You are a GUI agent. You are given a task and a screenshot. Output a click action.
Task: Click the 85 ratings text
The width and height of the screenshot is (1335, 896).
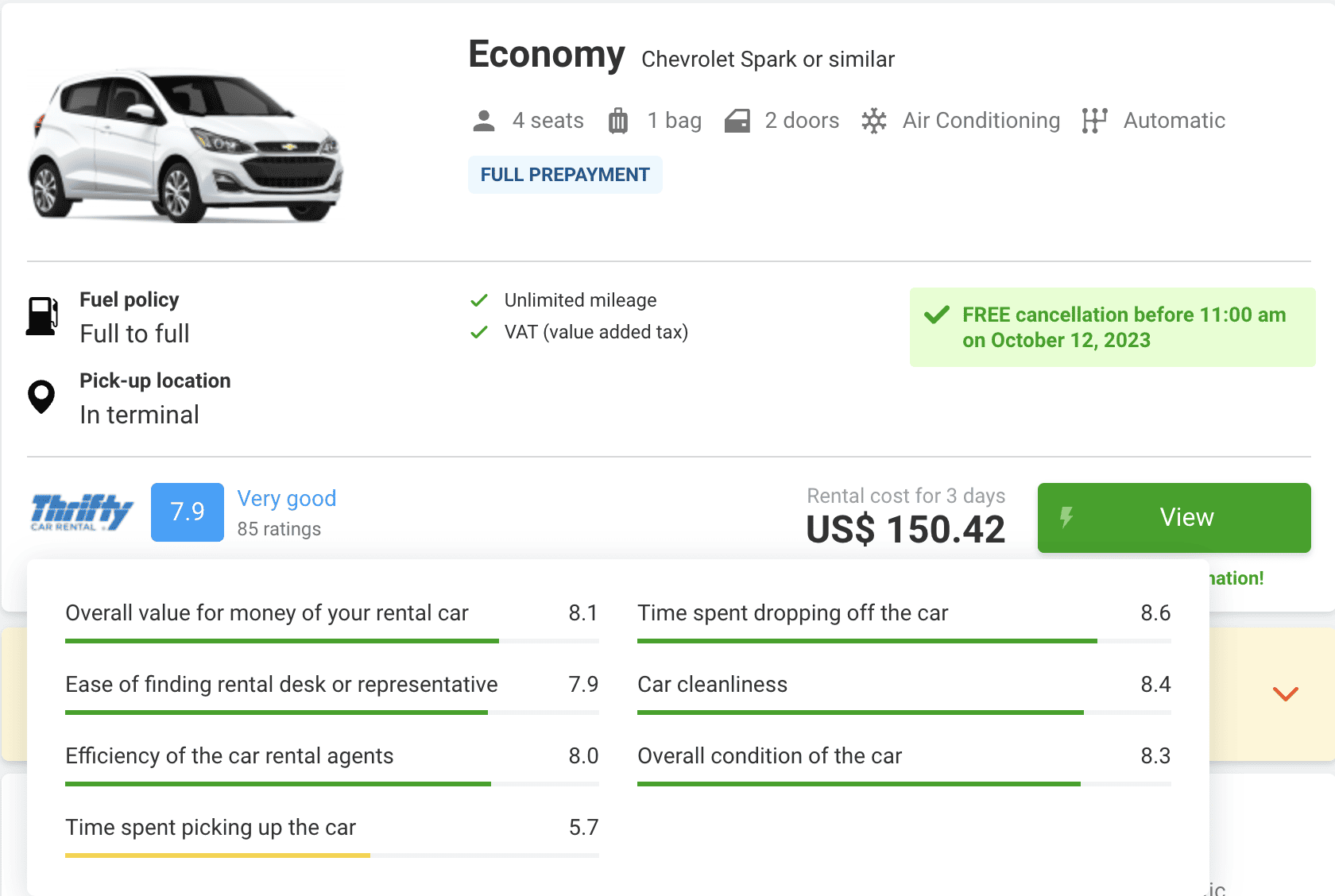click(279, 529)
